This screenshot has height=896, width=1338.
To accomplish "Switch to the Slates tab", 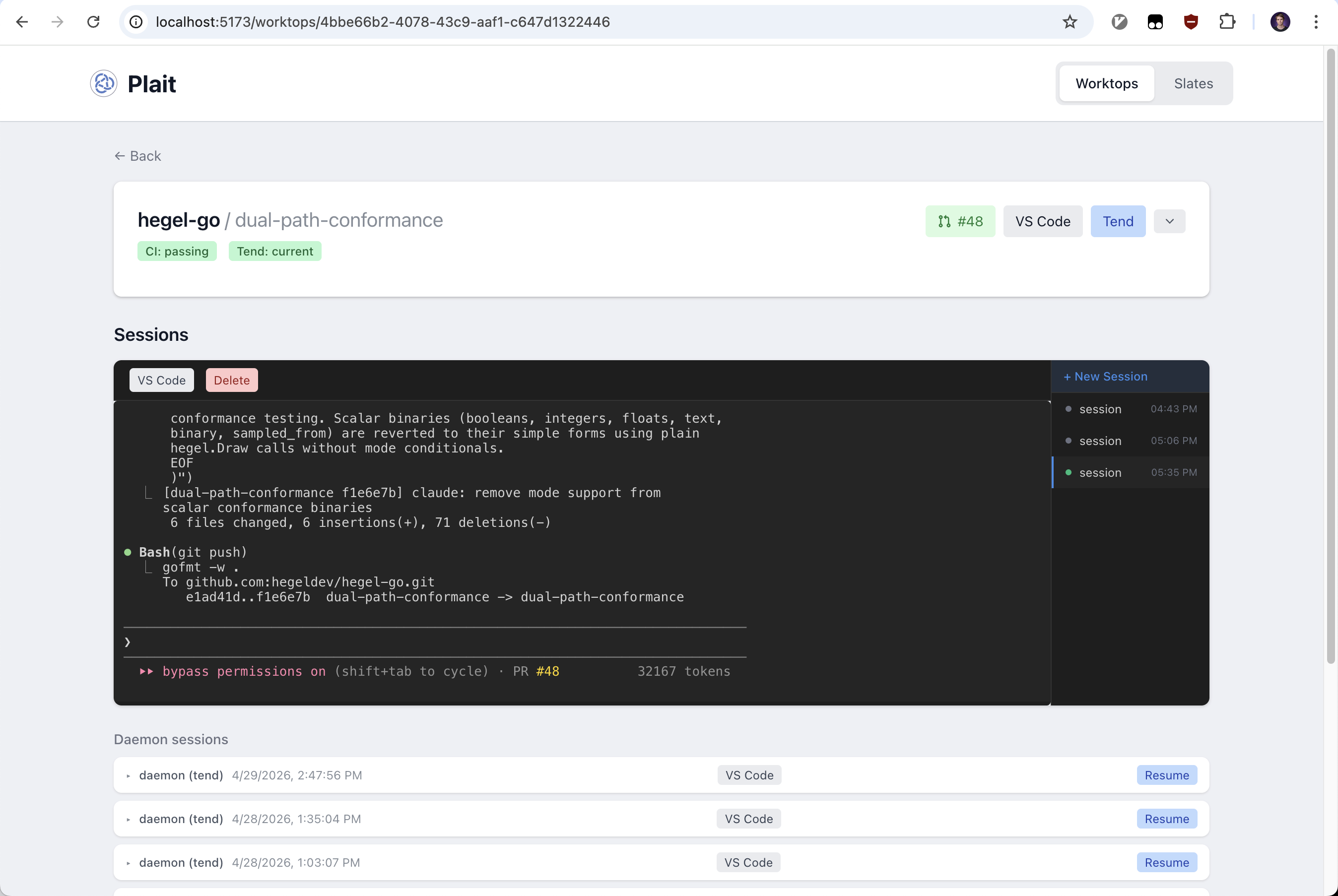I will 1194,83.
